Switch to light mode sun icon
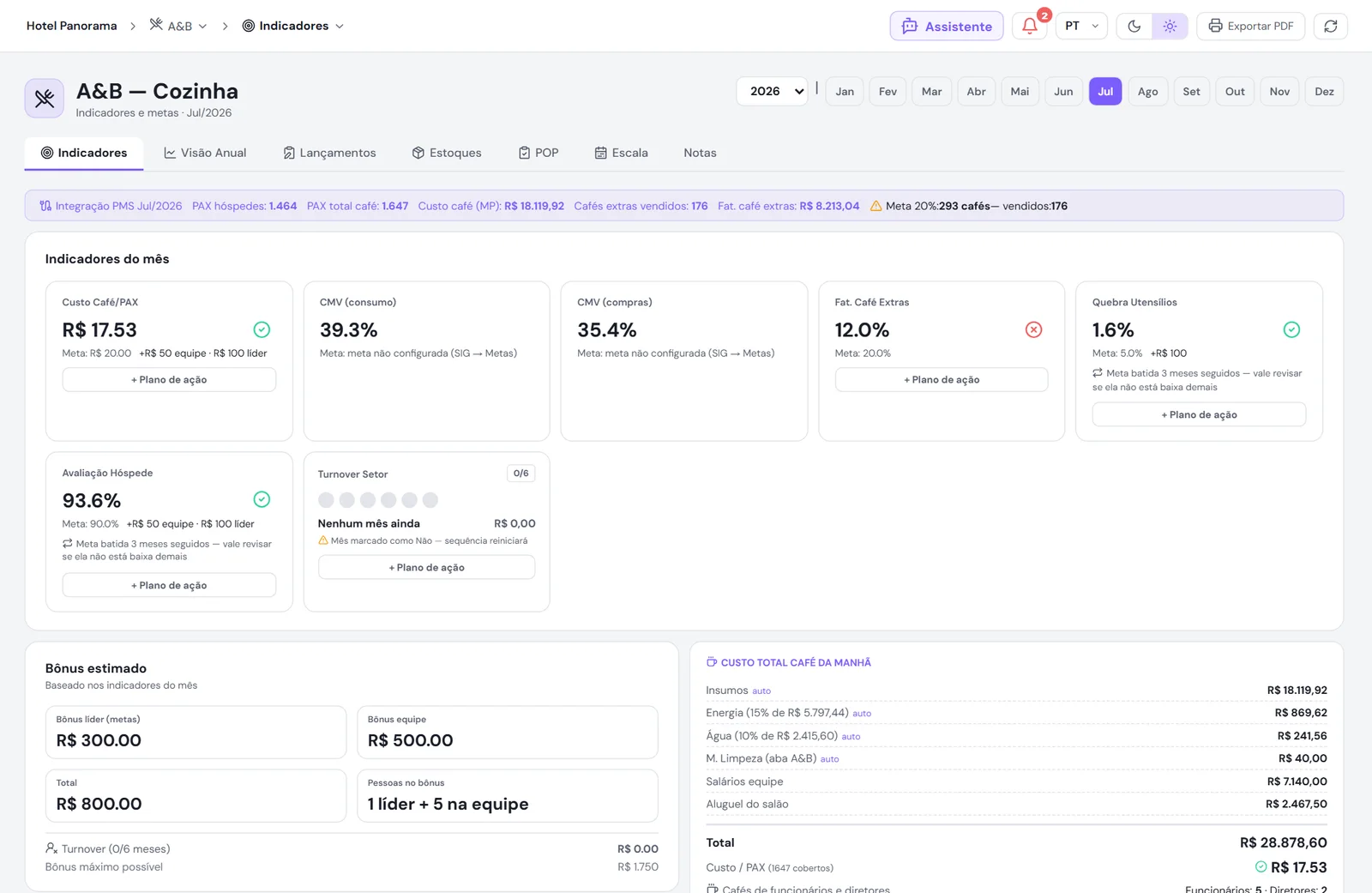This screenshot has height=893, width=1372. (x=1170, y=26)
